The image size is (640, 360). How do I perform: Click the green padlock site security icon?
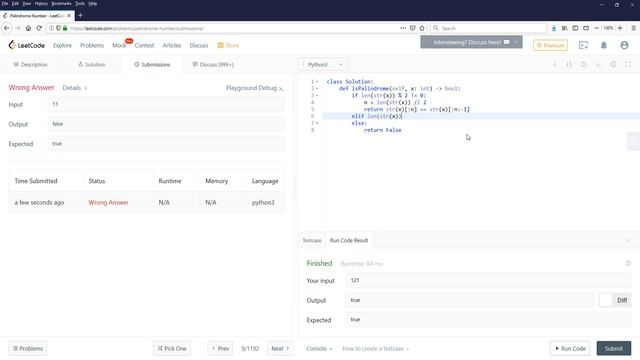65,28
